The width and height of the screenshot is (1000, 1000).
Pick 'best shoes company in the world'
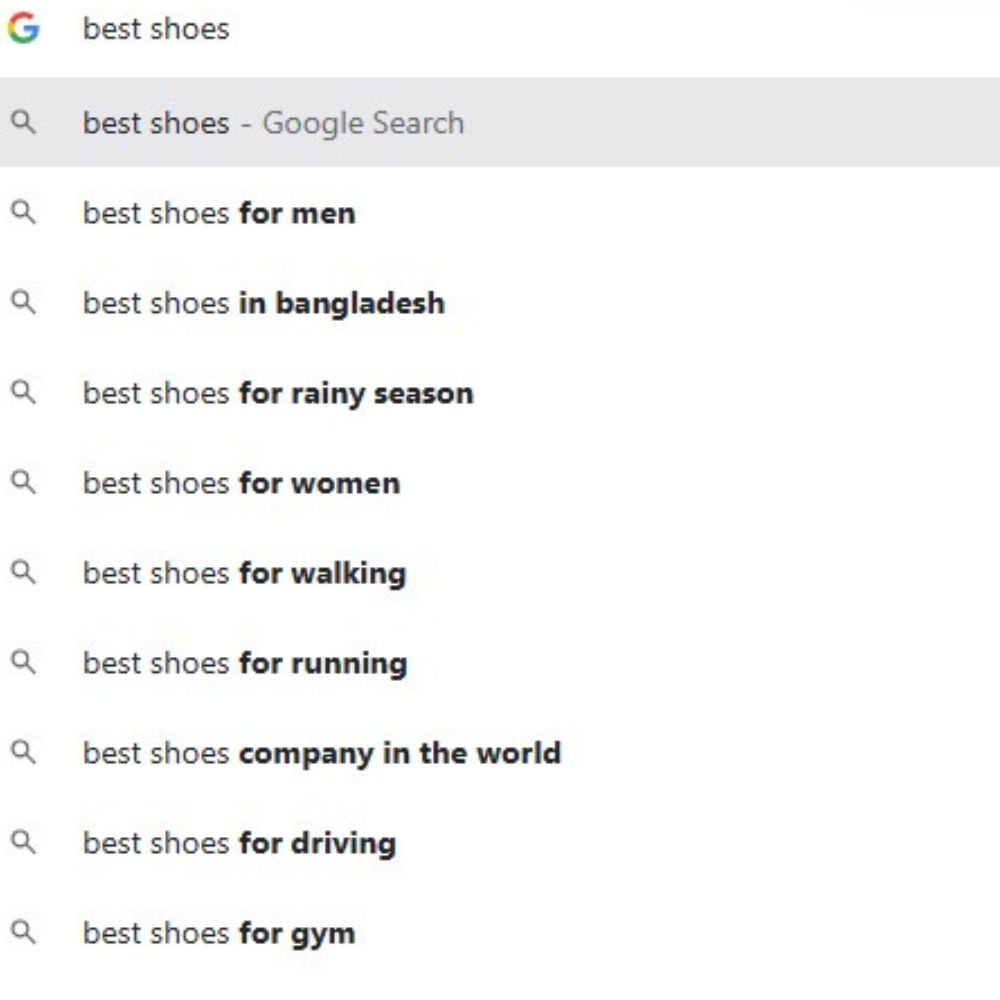tap(321, 753)
